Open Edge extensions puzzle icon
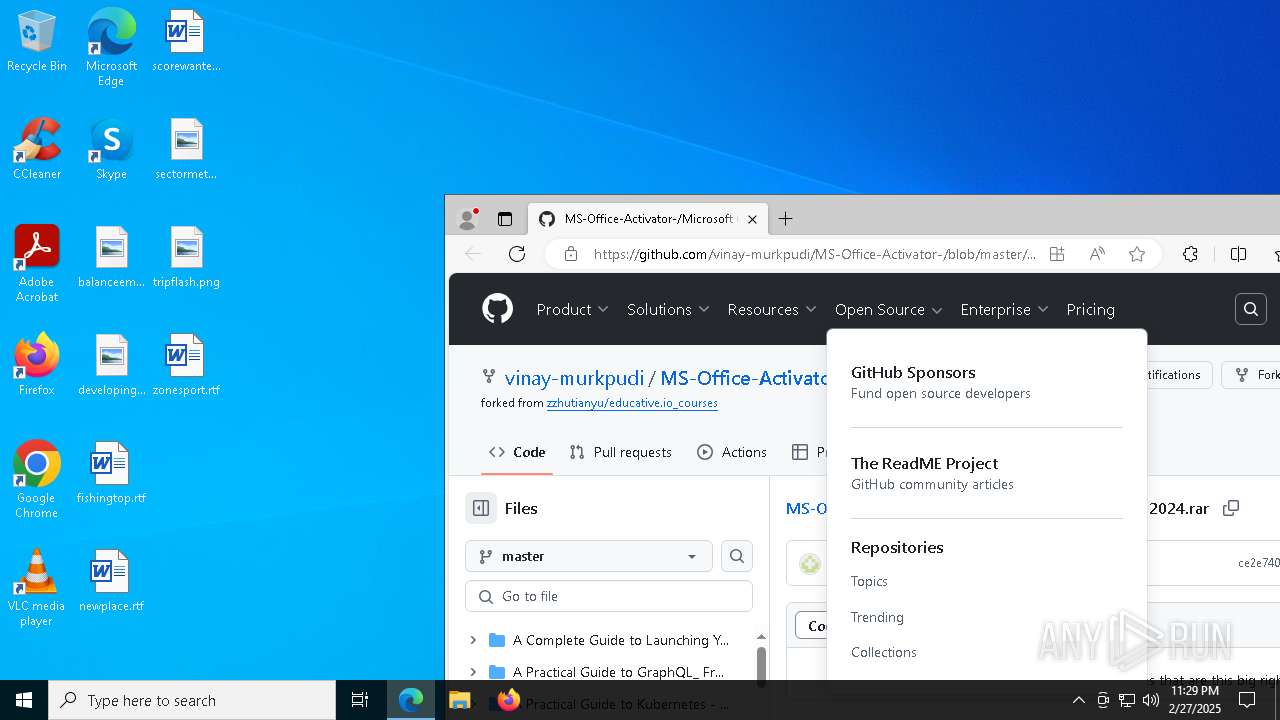1280x720 pixels. 1190,254
